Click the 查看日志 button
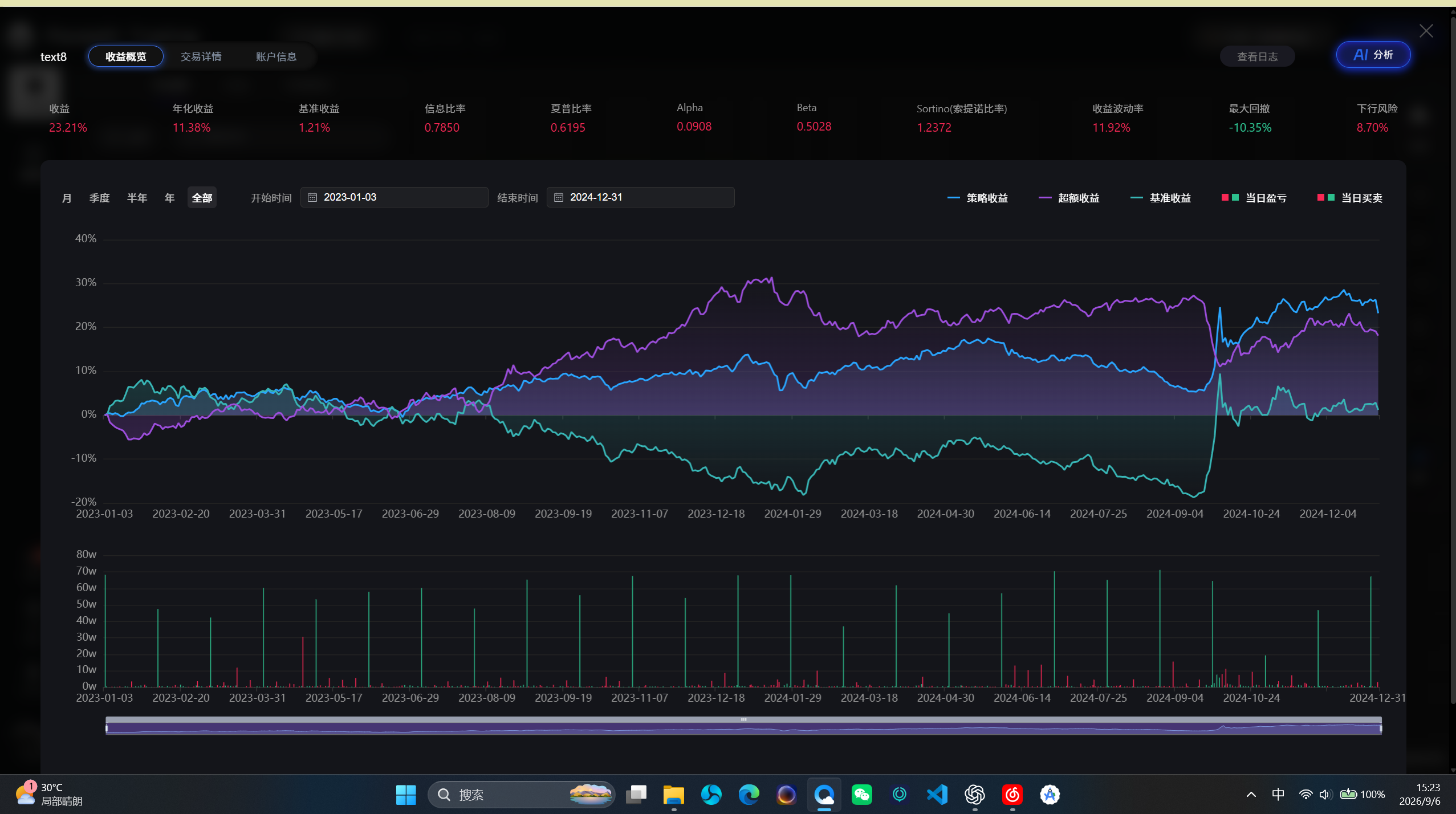 coord(1257,56)
